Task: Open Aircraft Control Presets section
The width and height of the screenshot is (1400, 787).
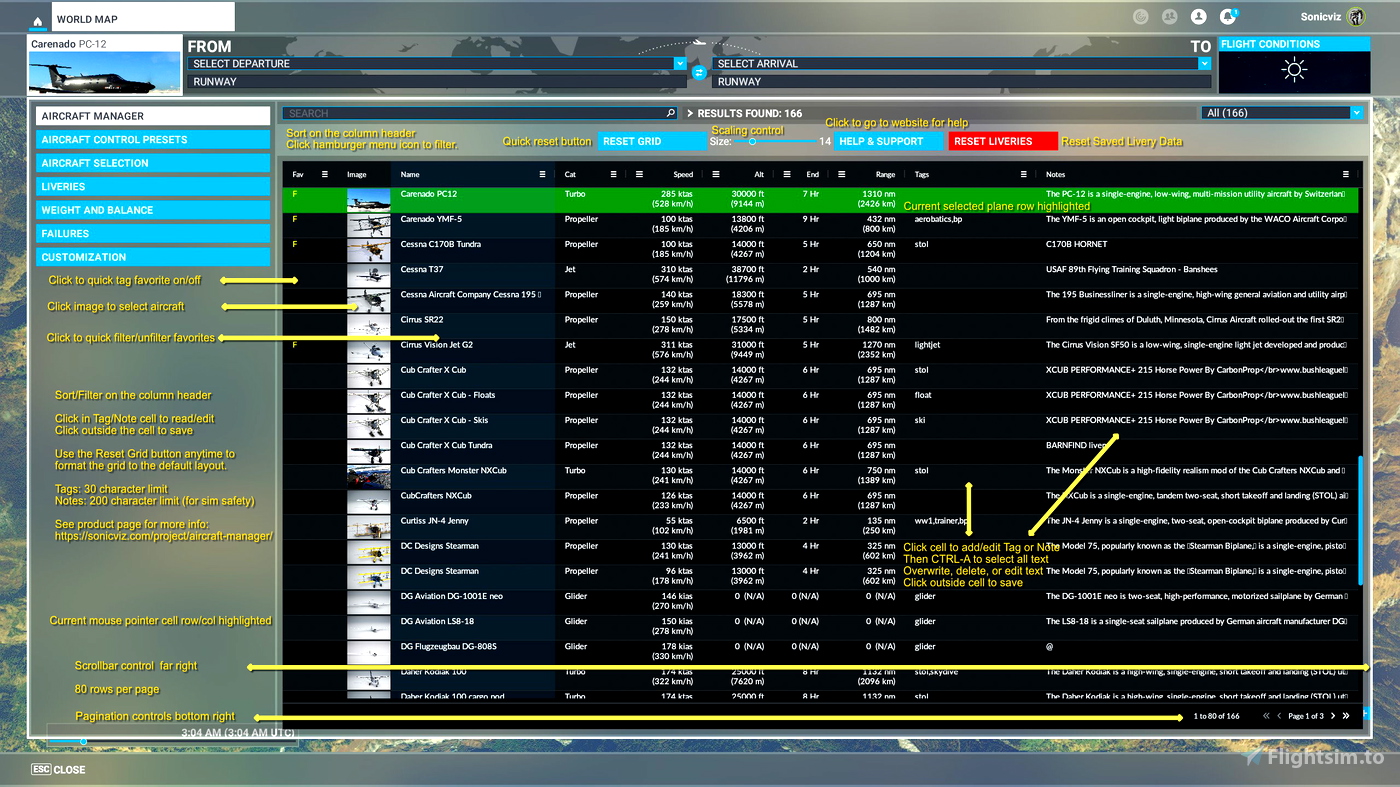Action: click(x=153, y=140)
